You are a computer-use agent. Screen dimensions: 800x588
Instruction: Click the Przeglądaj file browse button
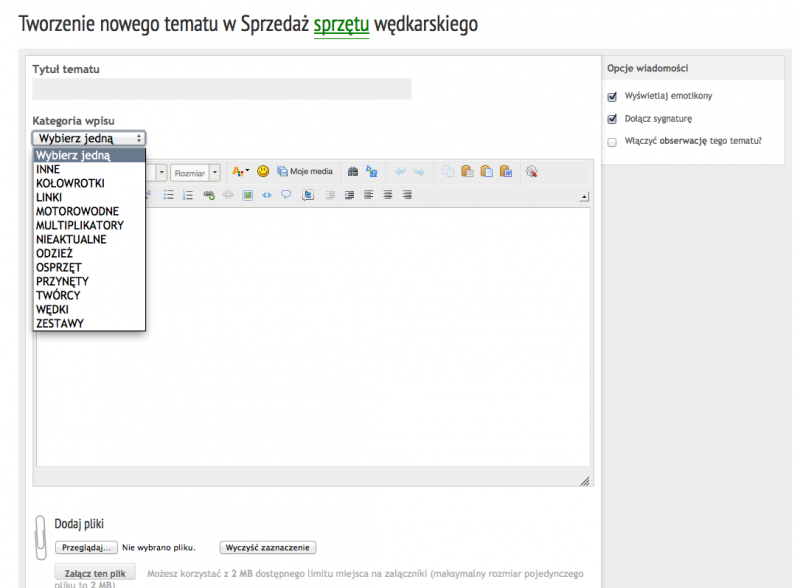tap(87, 547)
